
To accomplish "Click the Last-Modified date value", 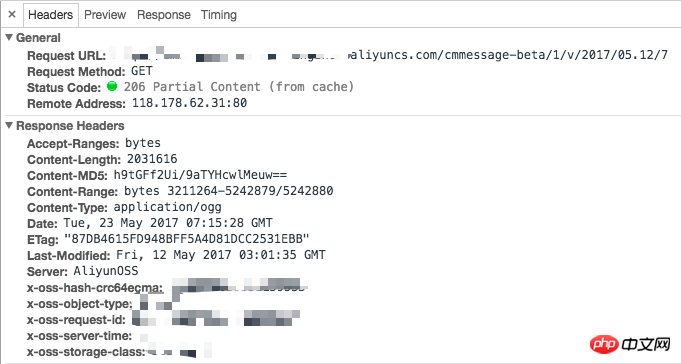I will point(221,255).
